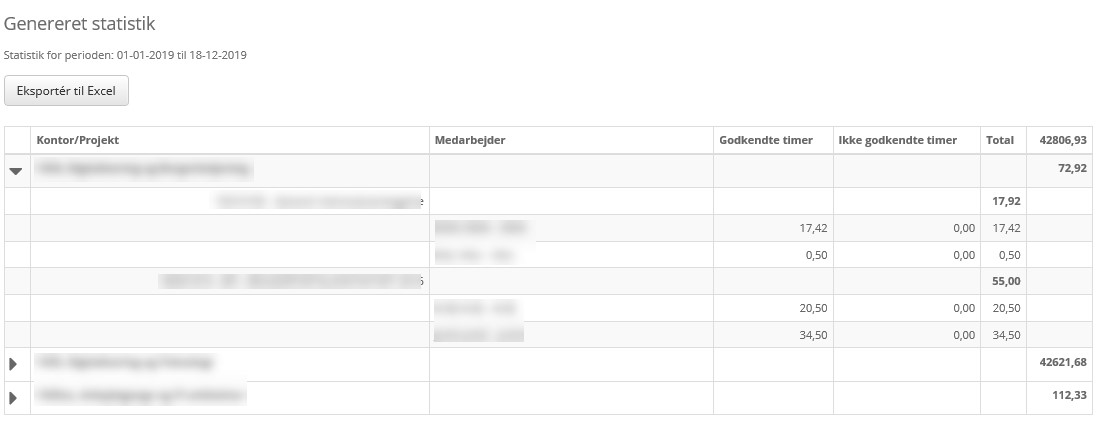This screenshot has width=1102, height=435.
Task: Click the Eksportér til Excel button
Action: pos(66,90)
